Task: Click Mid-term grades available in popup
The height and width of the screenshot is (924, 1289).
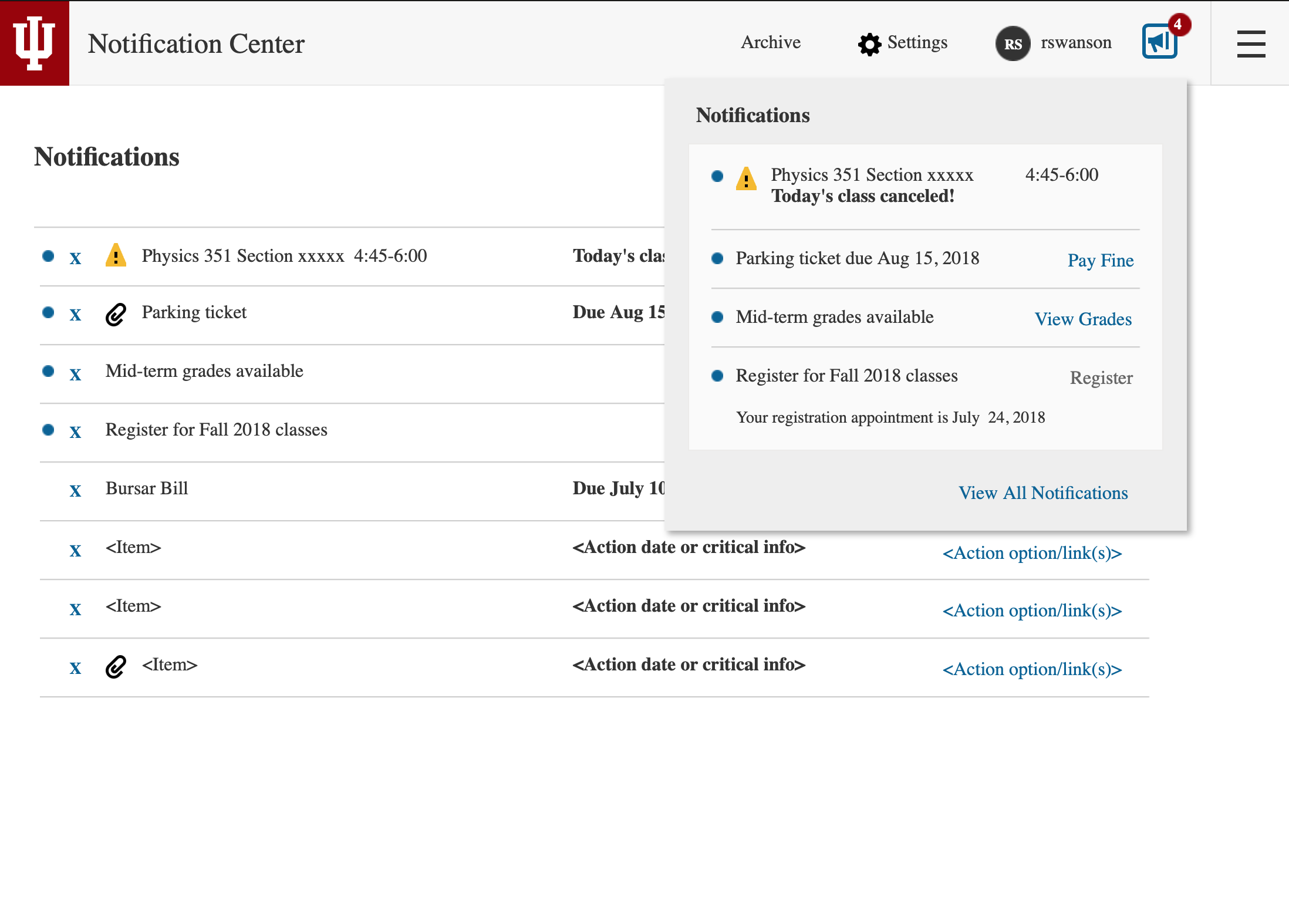Action: point(834,317)
